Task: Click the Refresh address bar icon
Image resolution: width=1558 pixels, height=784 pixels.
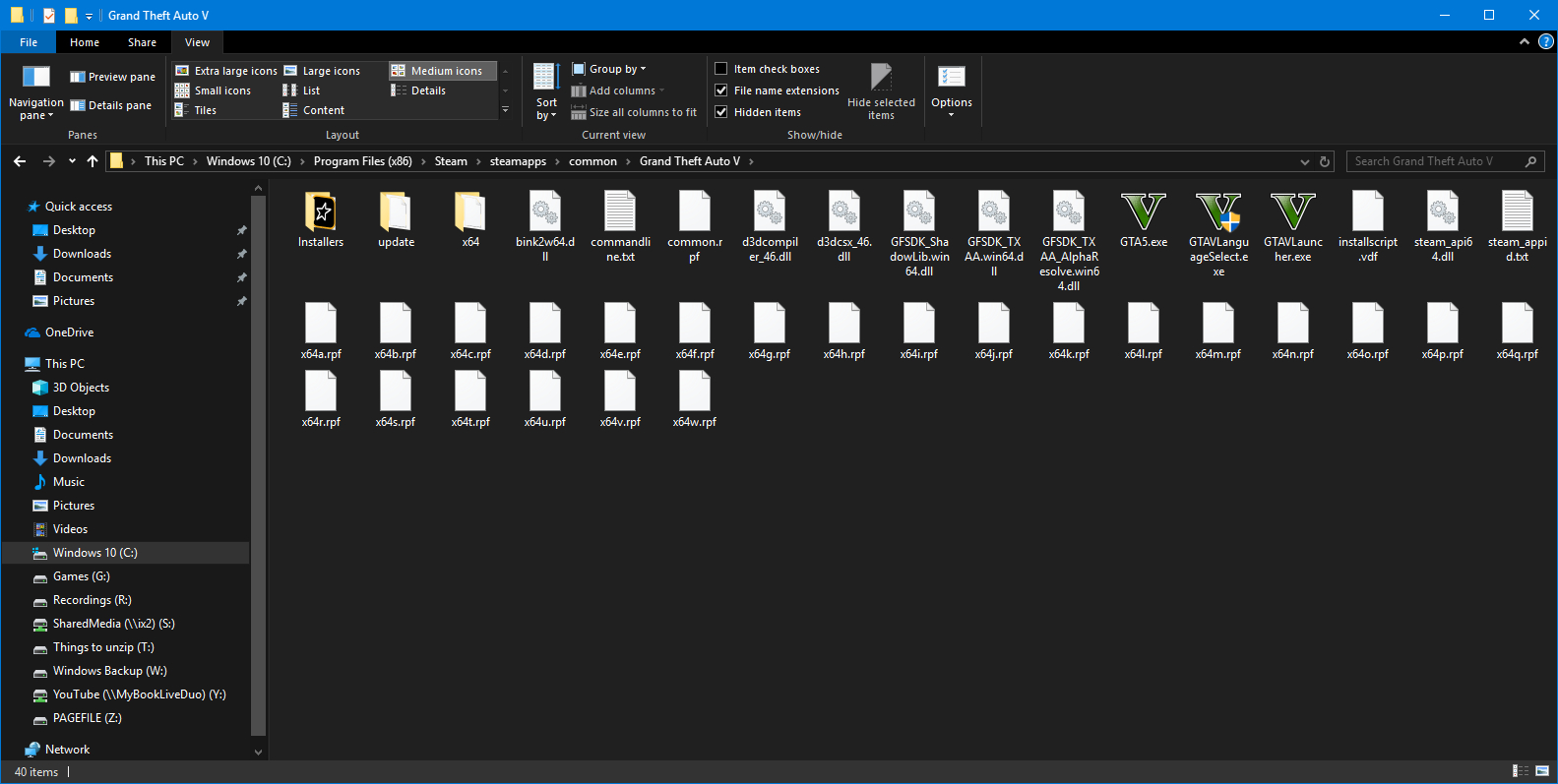Action: coord(1325,161)
